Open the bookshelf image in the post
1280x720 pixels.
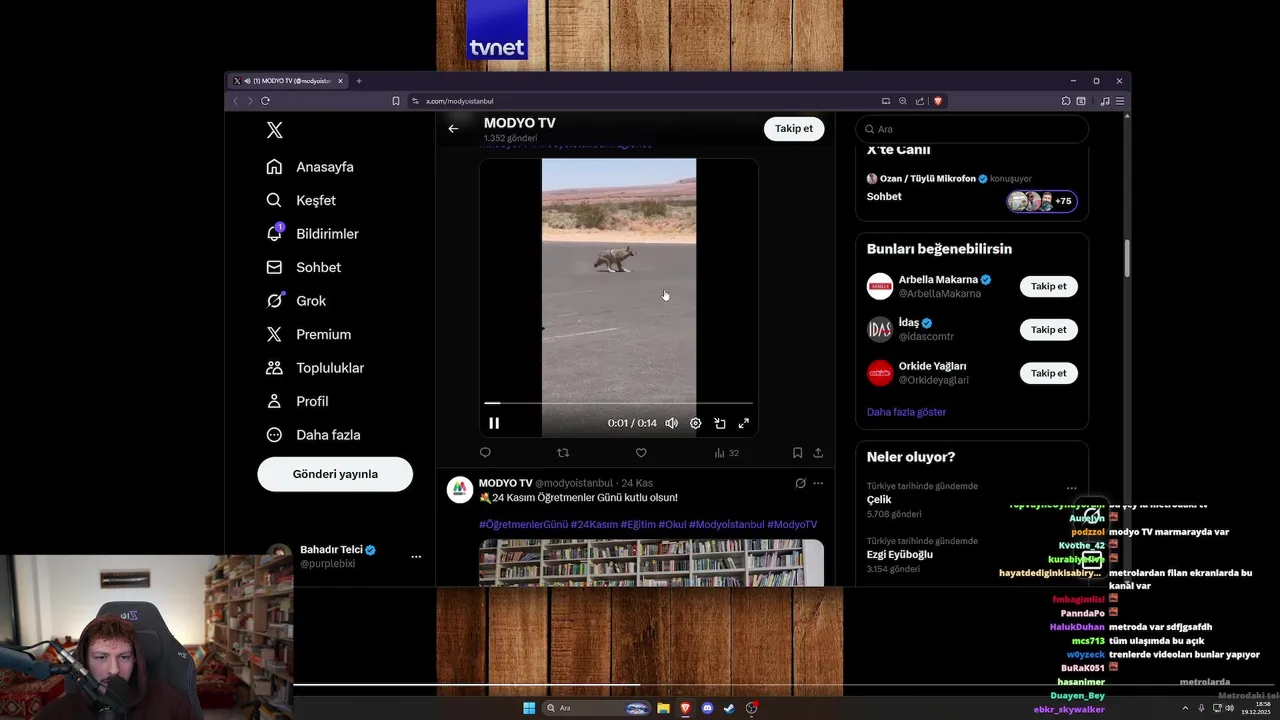tap(651, 563)
